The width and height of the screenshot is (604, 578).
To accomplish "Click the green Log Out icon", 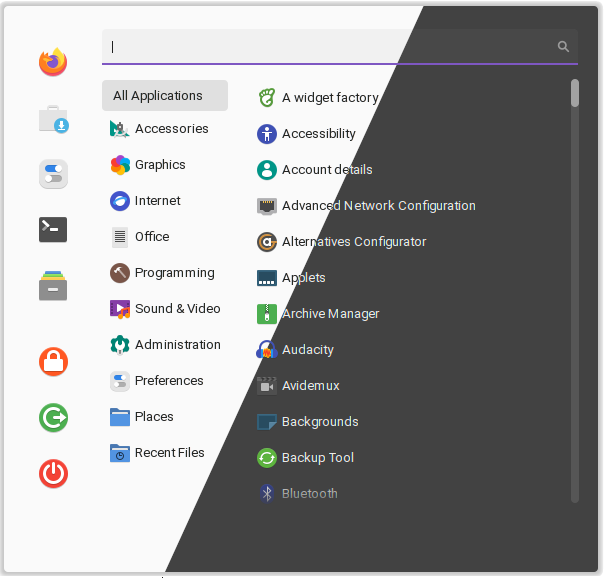I will tap(53, 417).
